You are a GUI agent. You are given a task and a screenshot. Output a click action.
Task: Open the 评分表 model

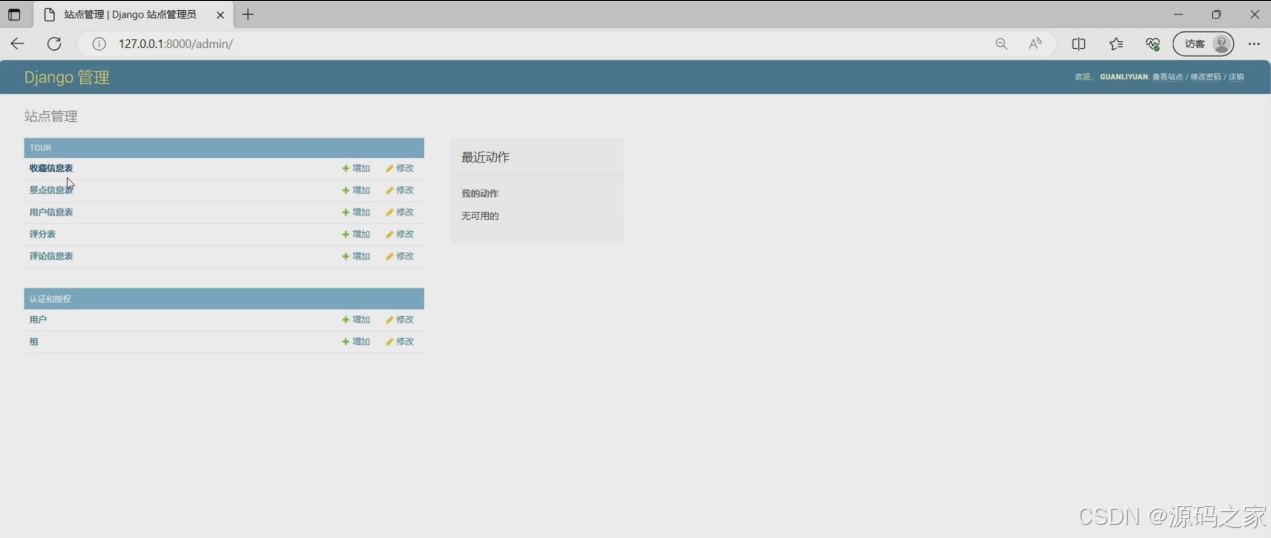(42, 234)
